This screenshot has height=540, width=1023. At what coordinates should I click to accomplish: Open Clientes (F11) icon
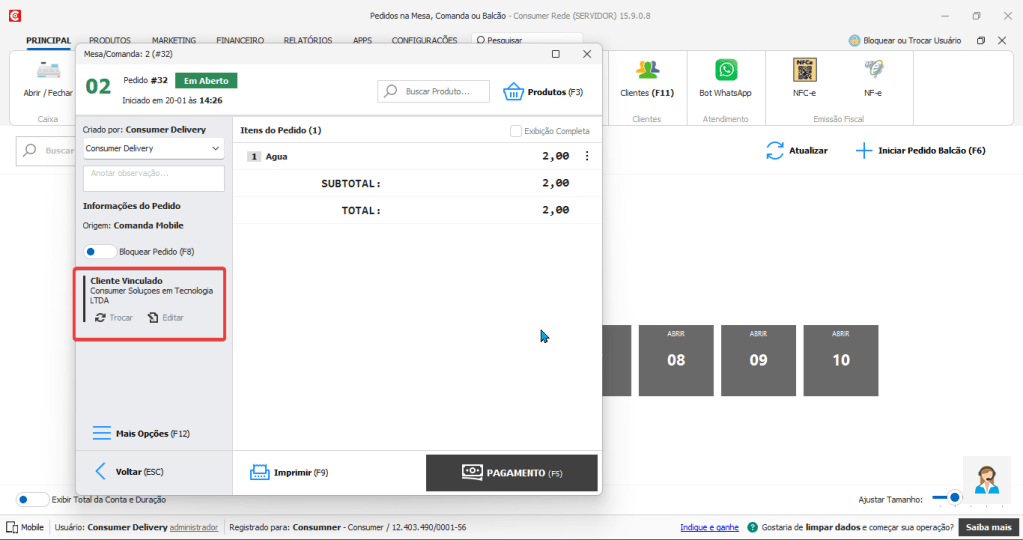coord(647,71)
